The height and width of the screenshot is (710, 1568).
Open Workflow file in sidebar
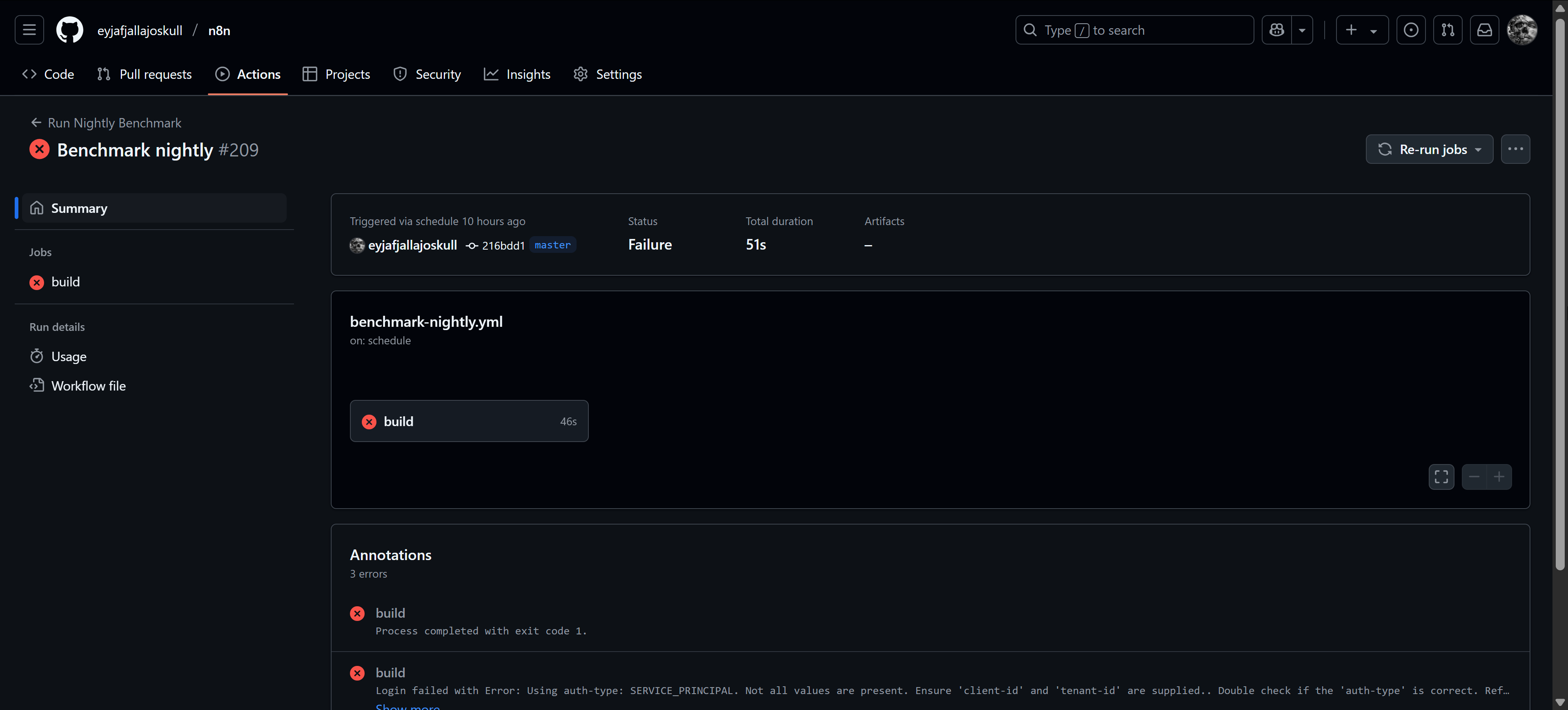coord(154,386)
